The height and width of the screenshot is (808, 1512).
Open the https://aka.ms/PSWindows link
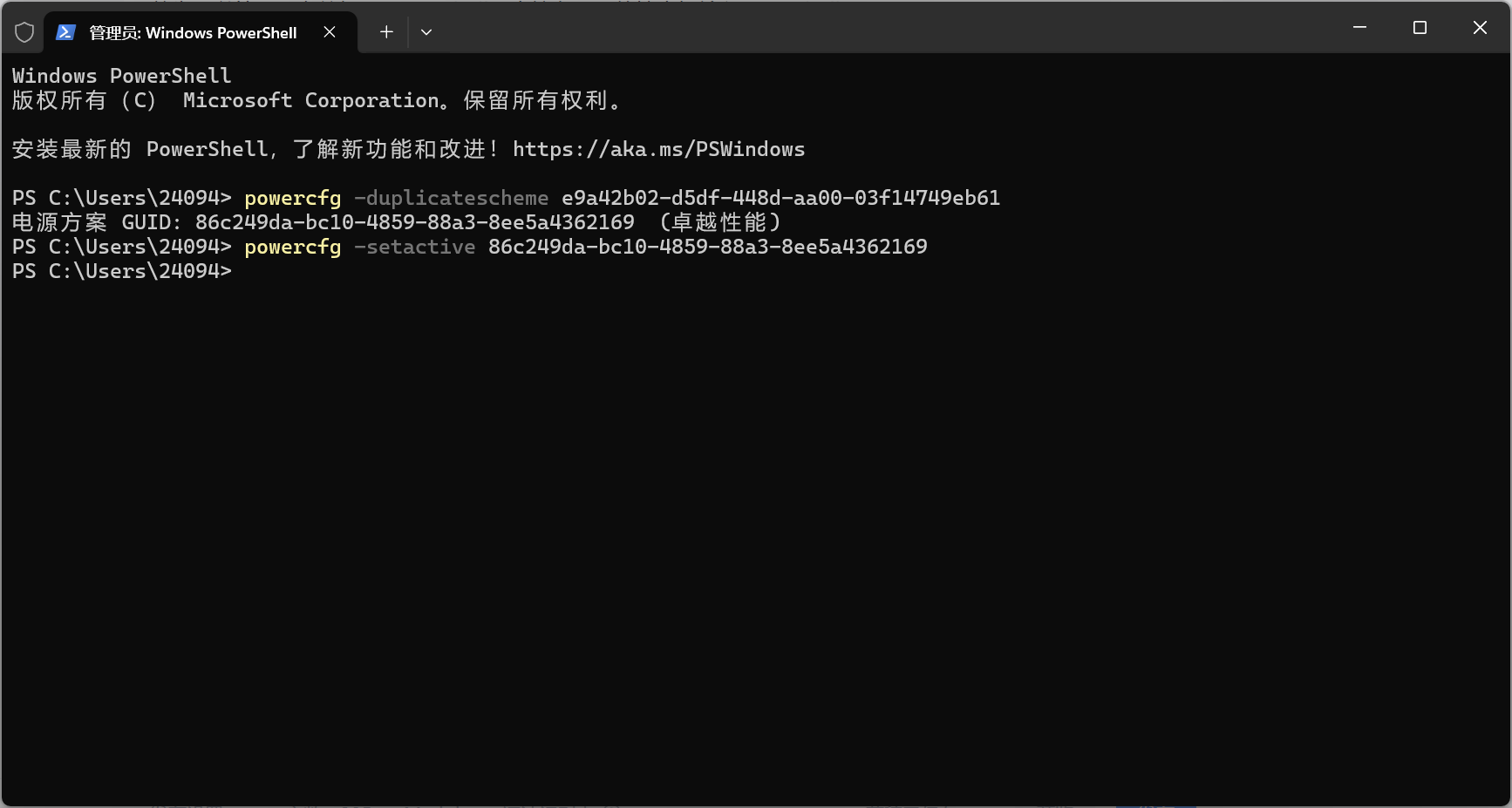pos(658,149)
